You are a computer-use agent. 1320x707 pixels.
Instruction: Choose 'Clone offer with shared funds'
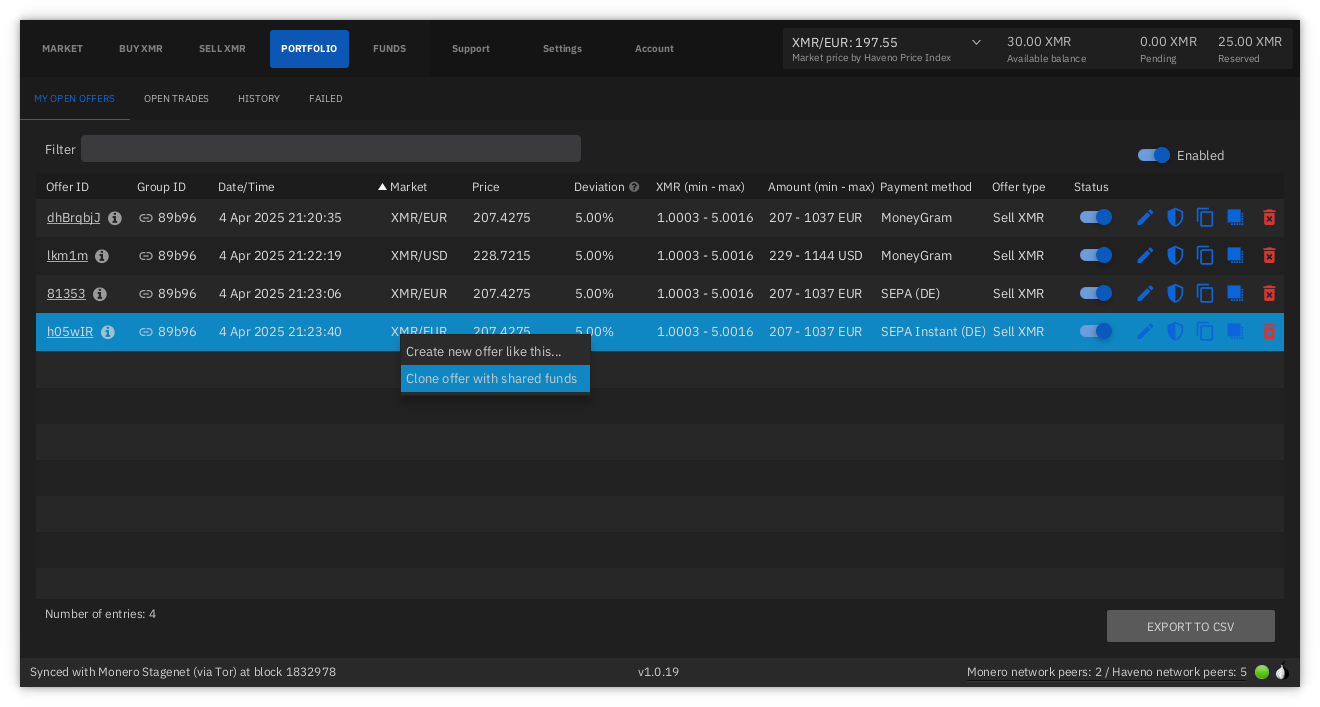[x=495, y=379]
